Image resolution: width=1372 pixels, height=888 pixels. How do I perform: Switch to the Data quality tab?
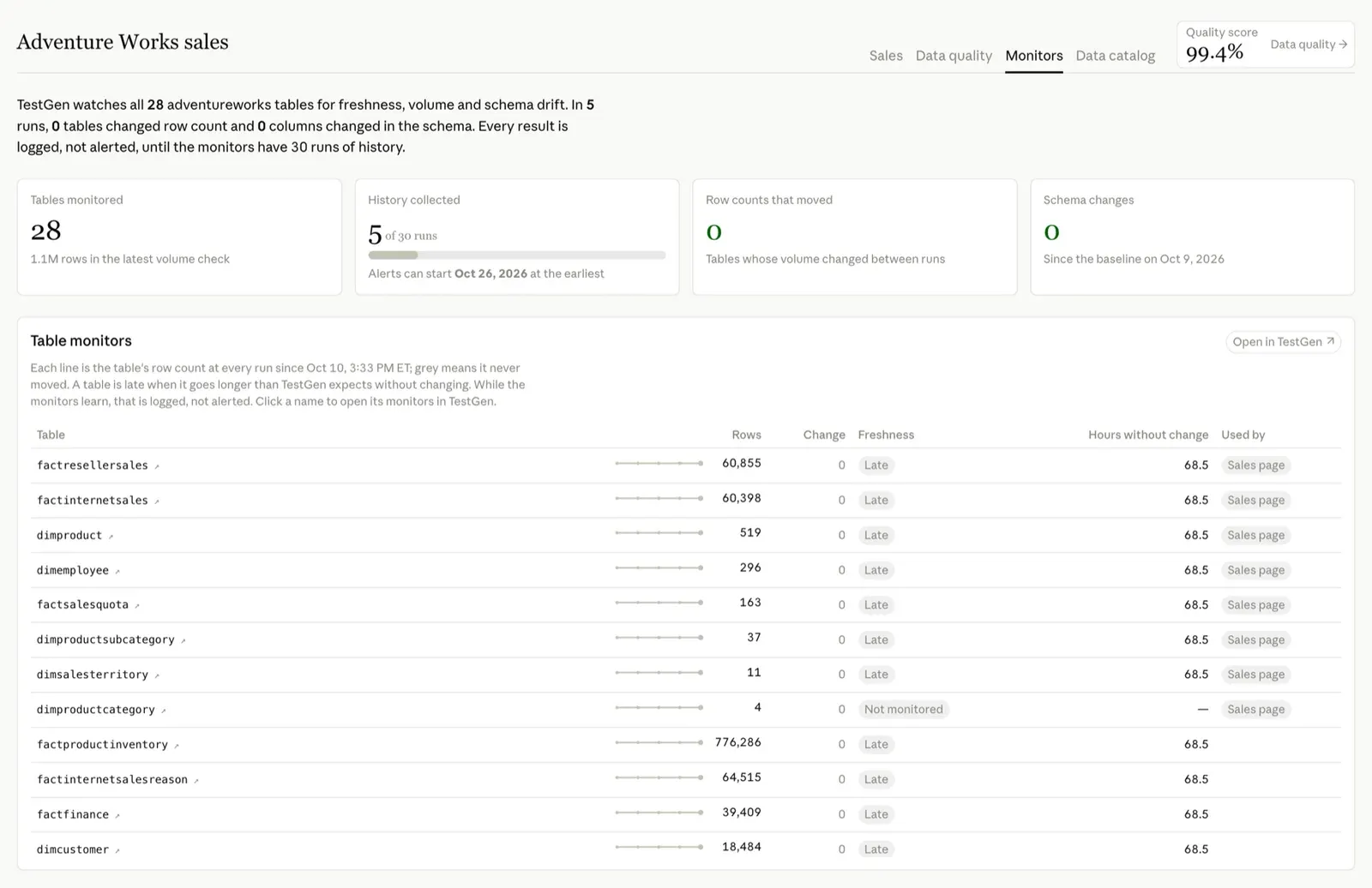click(x=954, y=56)
